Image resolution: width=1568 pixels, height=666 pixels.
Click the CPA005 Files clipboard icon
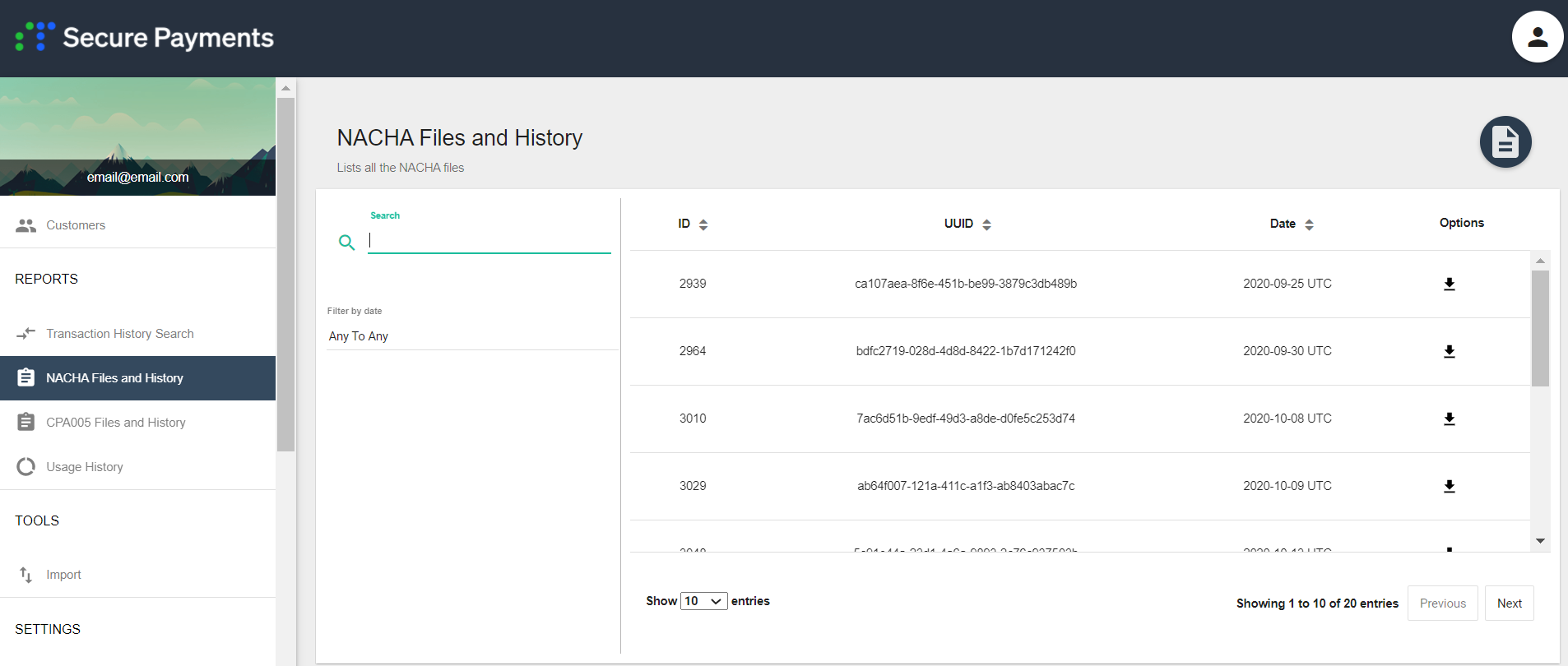point(26,422)
